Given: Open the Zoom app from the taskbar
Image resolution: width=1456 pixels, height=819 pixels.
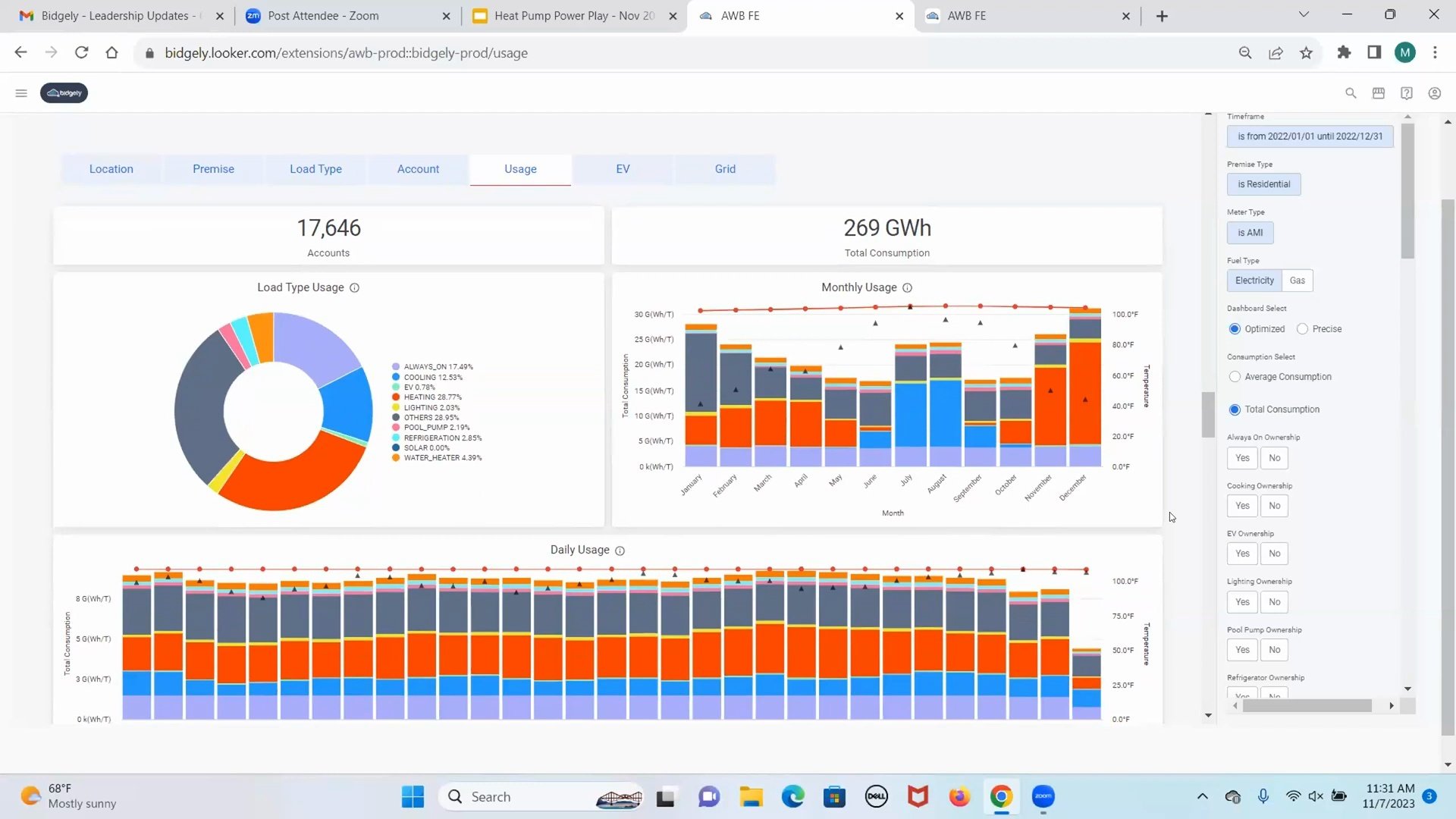Looking at the screenshot, I should pos(1043,796).
